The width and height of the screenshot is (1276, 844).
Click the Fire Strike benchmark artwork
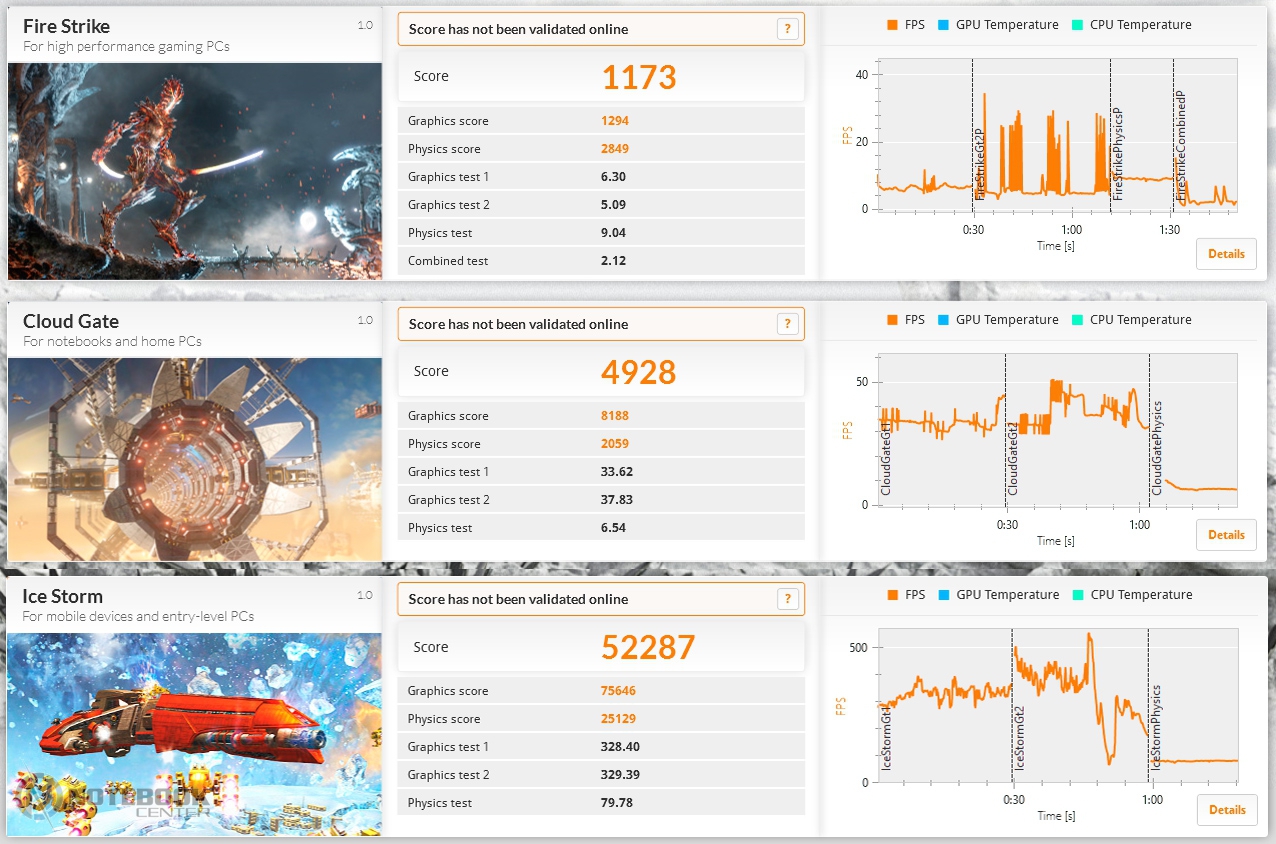click(x=195, y=171)
